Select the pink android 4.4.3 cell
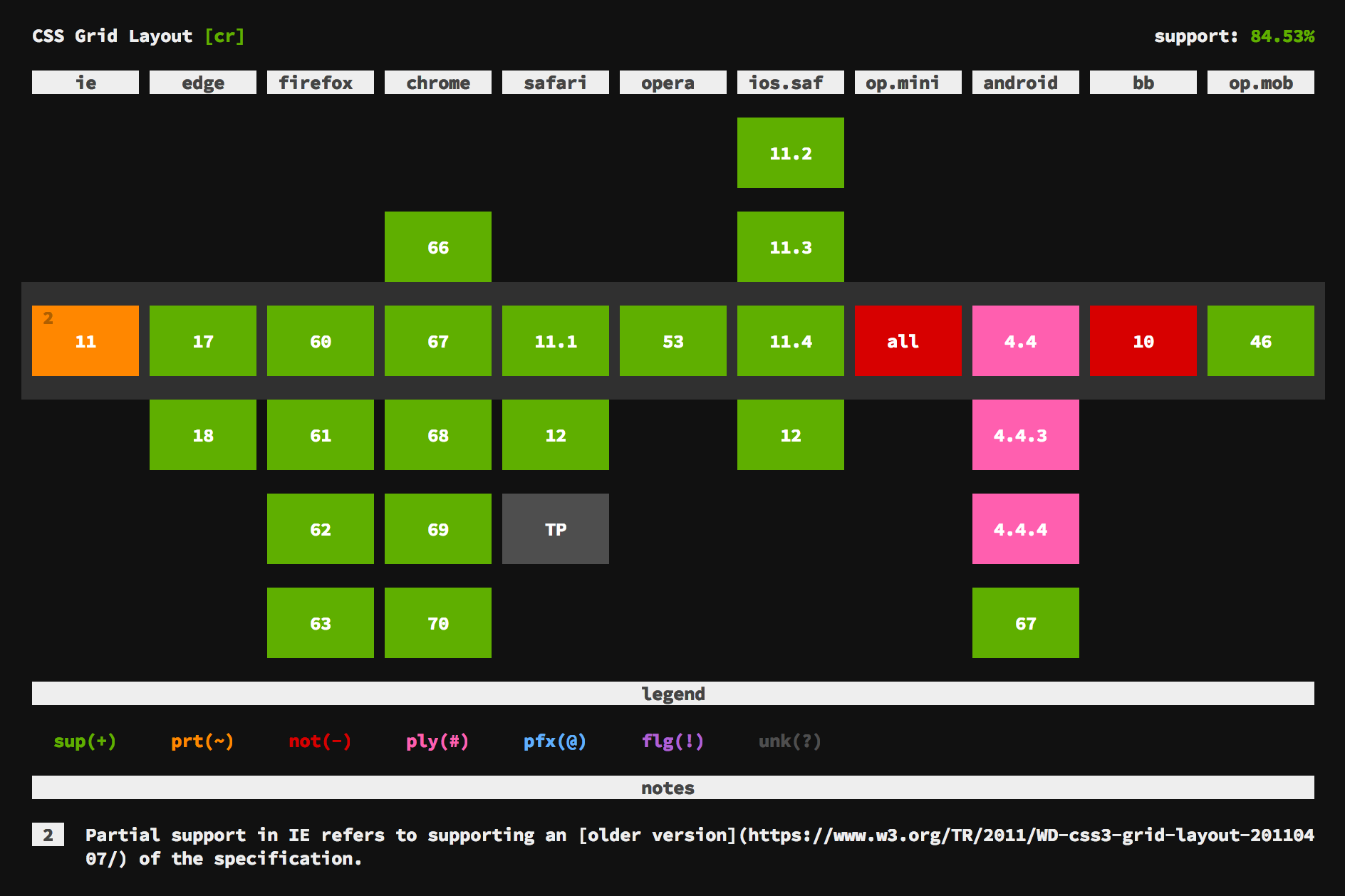Image resolution: width=1345 pixels, height=896 pixels. pos(1026,434)
